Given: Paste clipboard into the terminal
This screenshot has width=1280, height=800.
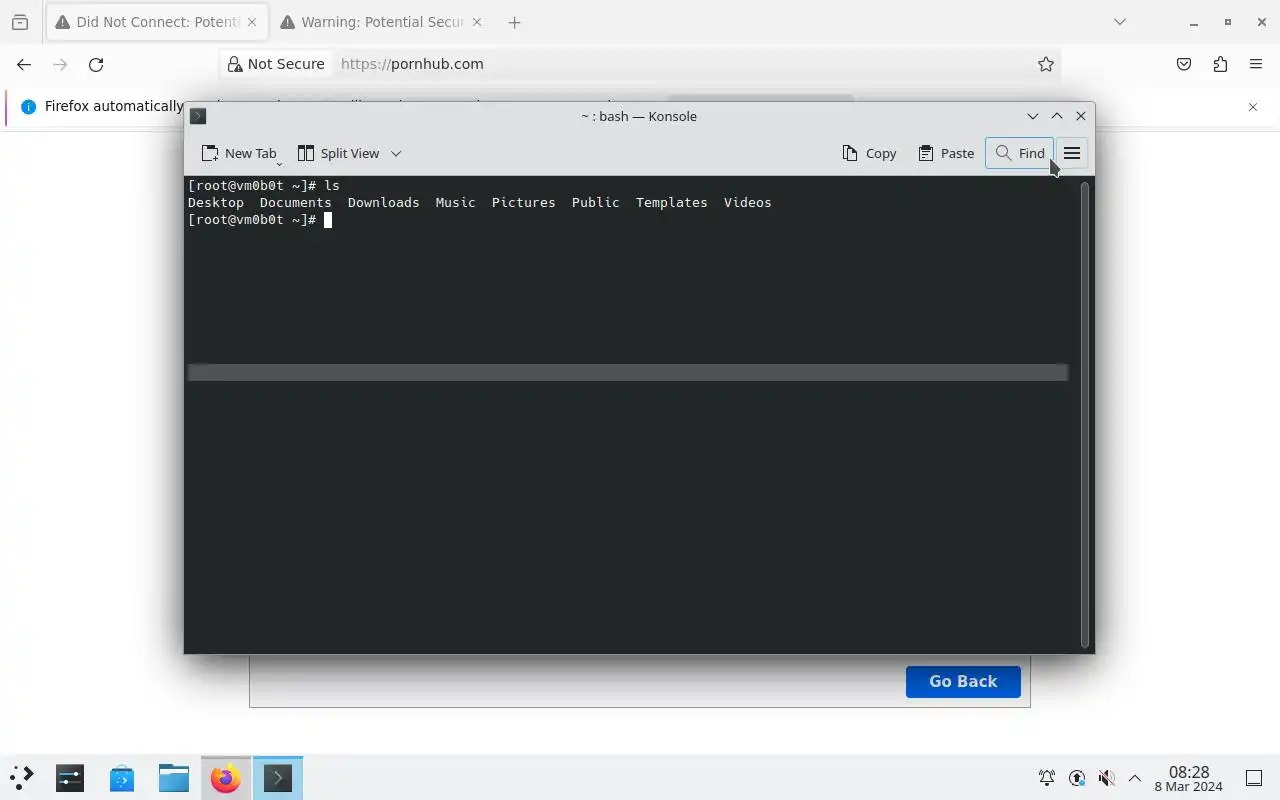Looking at the screenshot, I should (946, 153).
